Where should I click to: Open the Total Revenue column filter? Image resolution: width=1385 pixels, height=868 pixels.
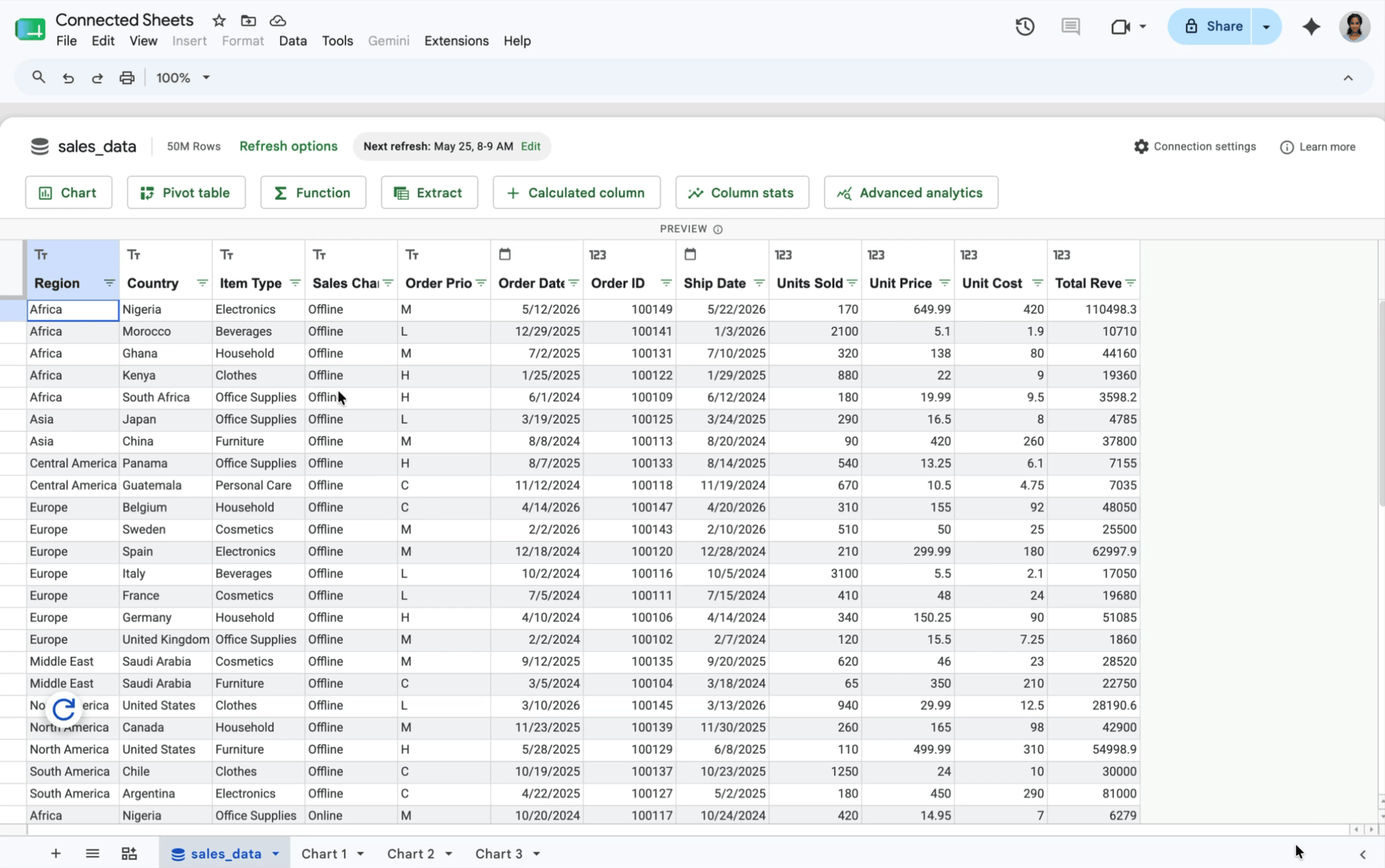coord(1130,283)
